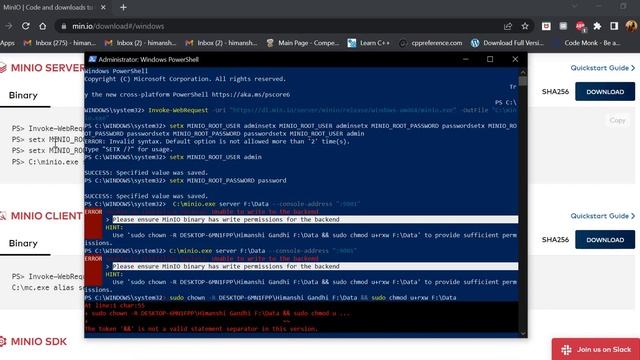Click the MINIO SDK heading
Viewport: 640px width, 360px height.
coord(39,342)
